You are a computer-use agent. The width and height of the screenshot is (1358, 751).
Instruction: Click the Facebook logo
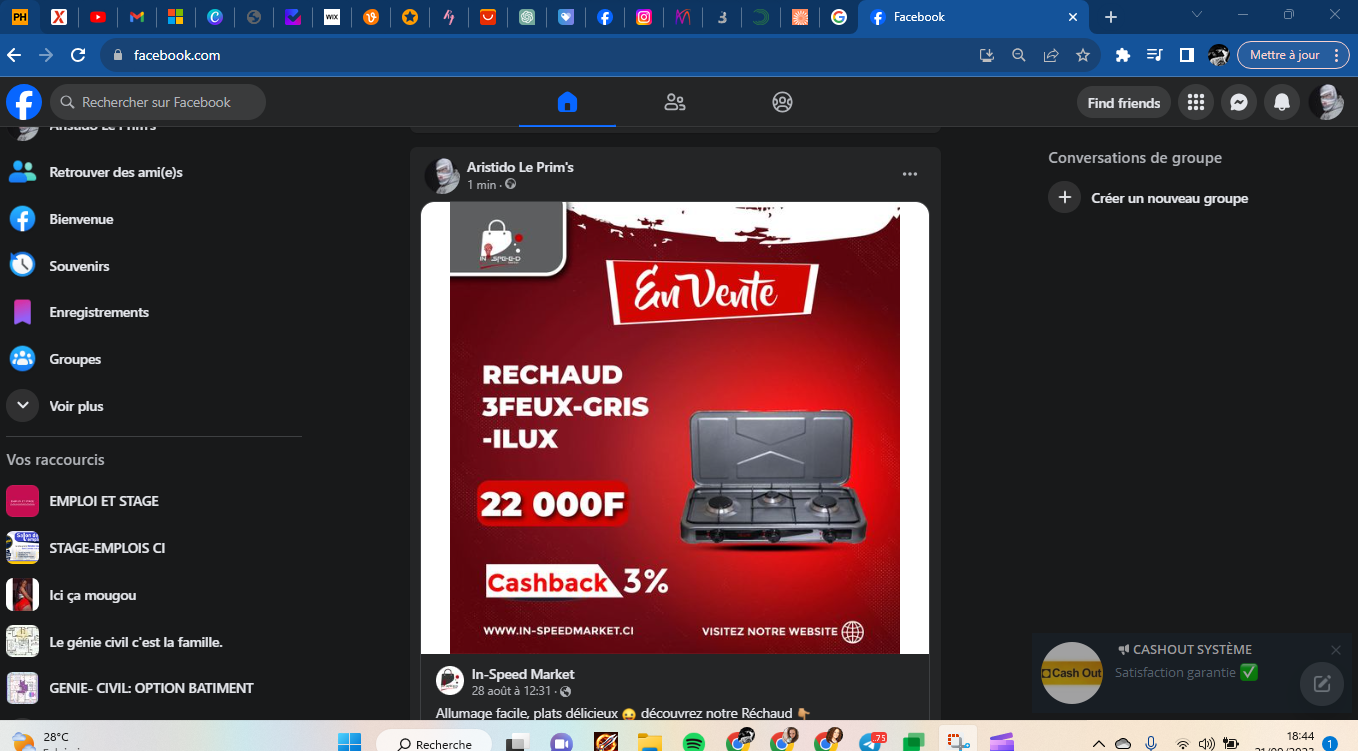(24, 102)
